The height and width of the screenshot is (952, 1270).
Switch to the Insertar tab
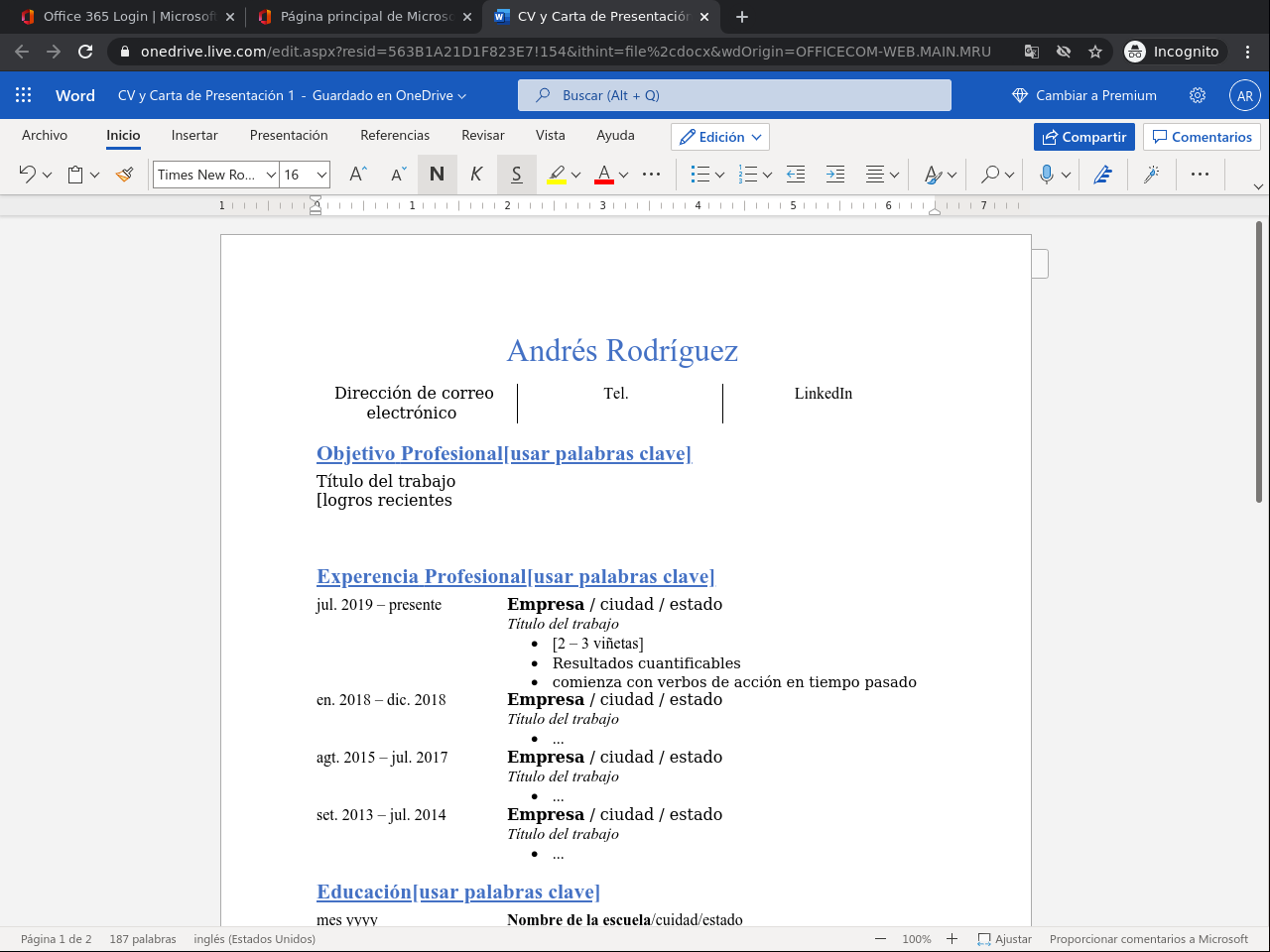pos(194,135)
